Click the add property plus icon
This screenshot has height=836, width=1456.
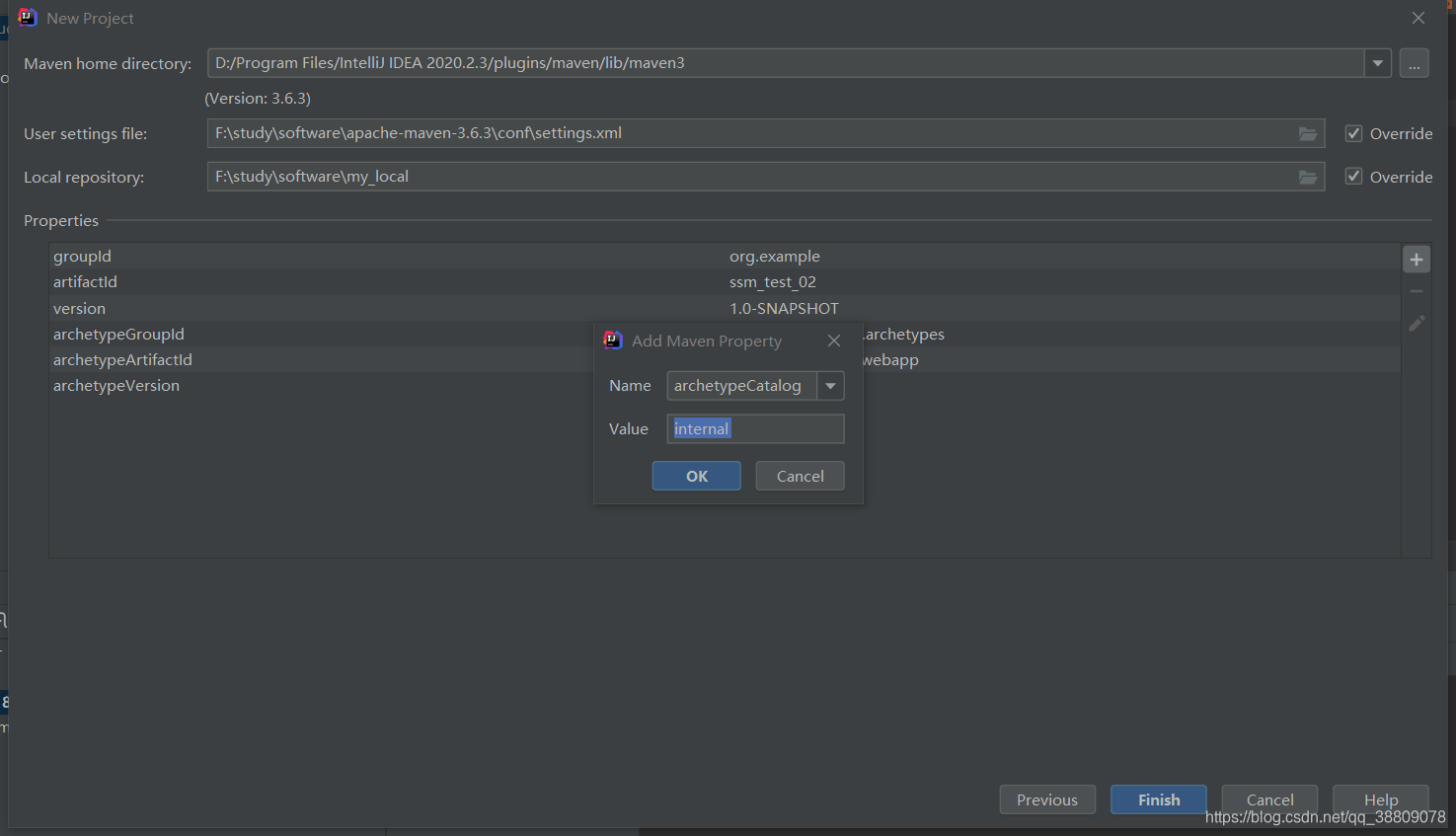pos(1417,259)
